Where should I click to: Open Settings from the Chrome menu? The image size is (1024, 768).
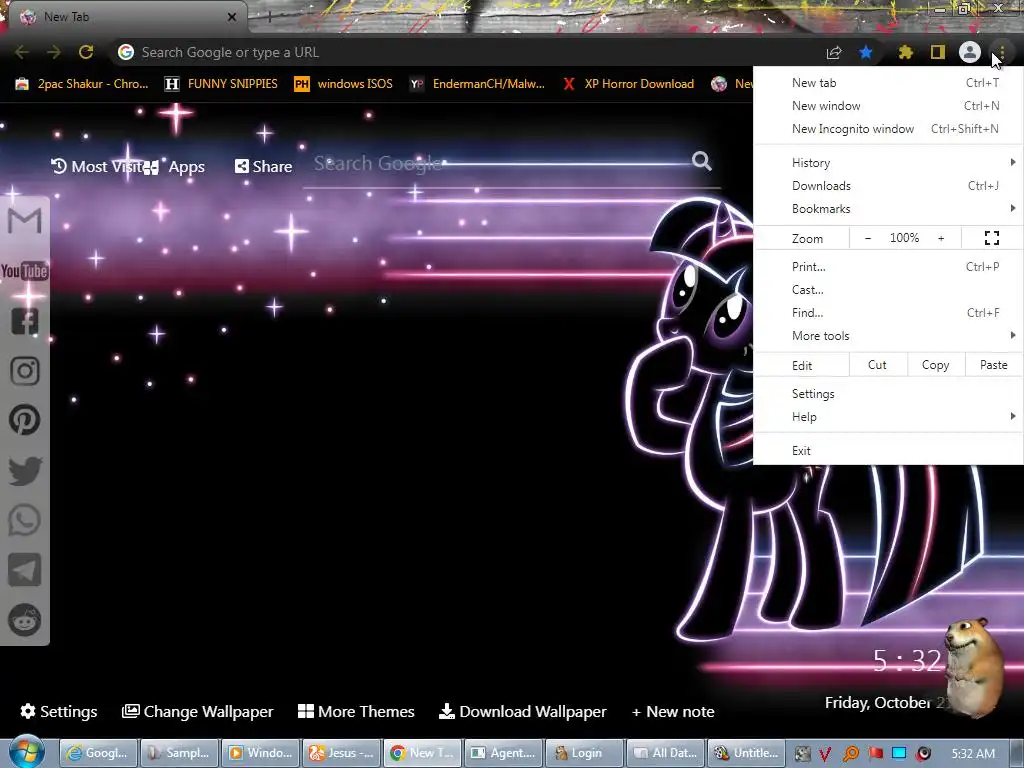click(889, 394)
